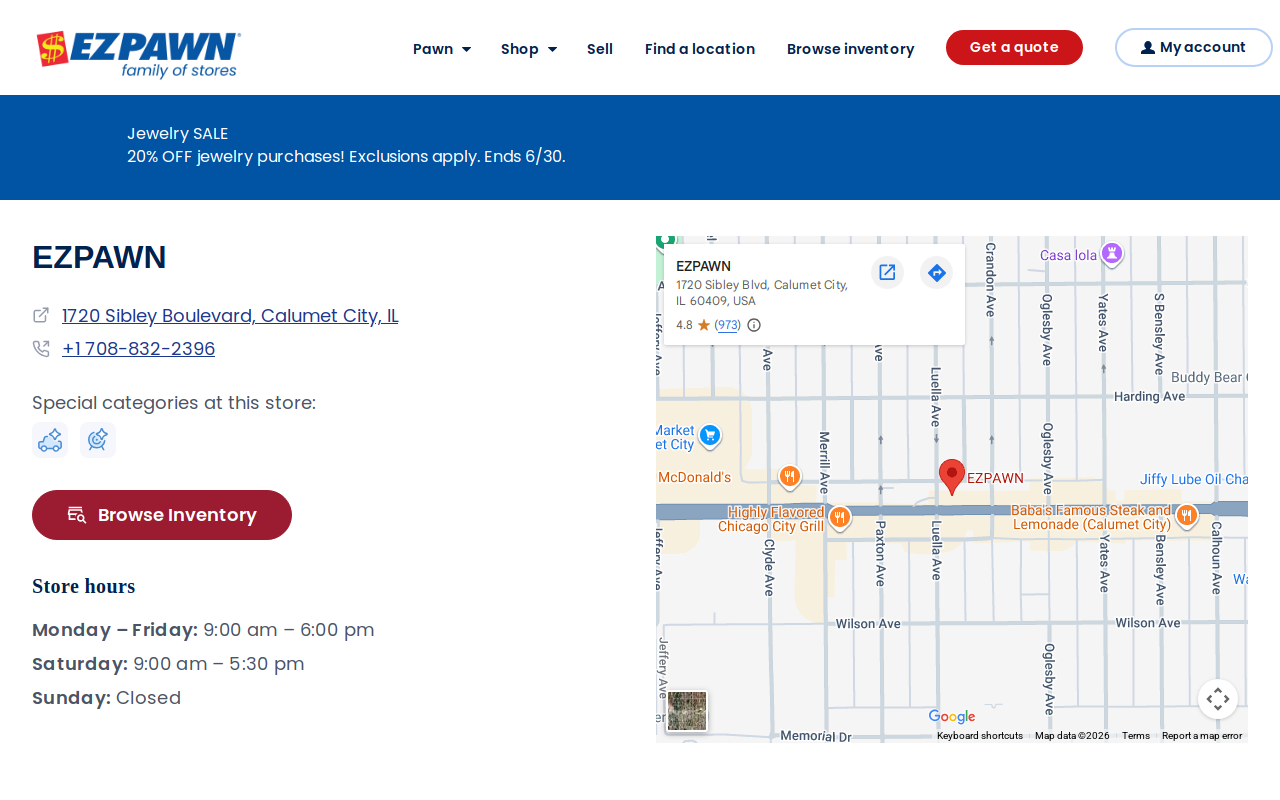This screenshot has height=800, width=1280.
Task: Click the blue directions arrow icon
Action: click(x=936, y=272)
